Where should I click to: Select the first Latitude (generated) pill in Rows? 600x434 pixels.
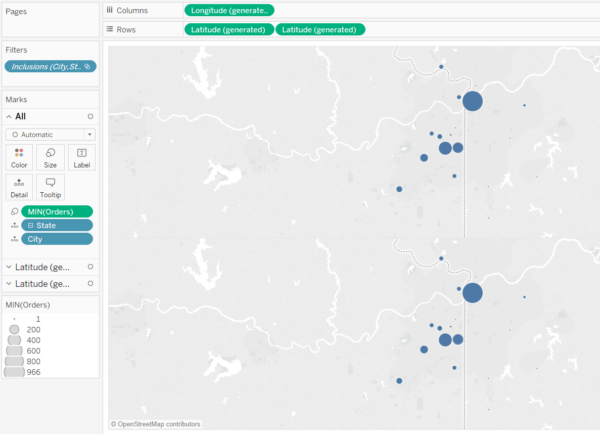click(x=229, y=29)
